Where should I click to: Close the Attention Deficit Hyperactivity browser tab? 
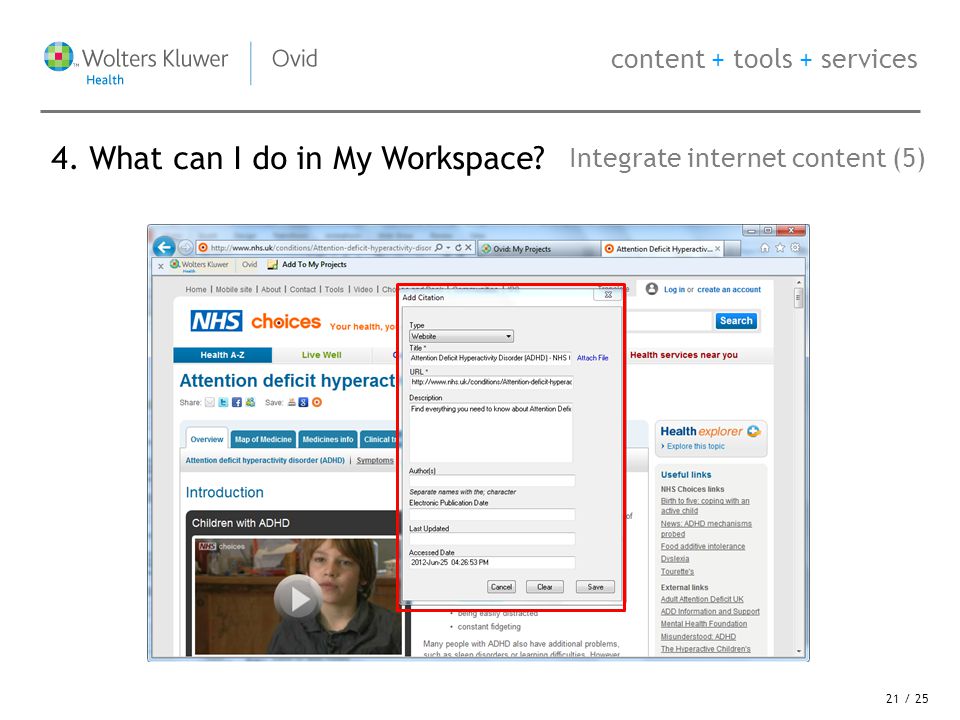(718, 249)
